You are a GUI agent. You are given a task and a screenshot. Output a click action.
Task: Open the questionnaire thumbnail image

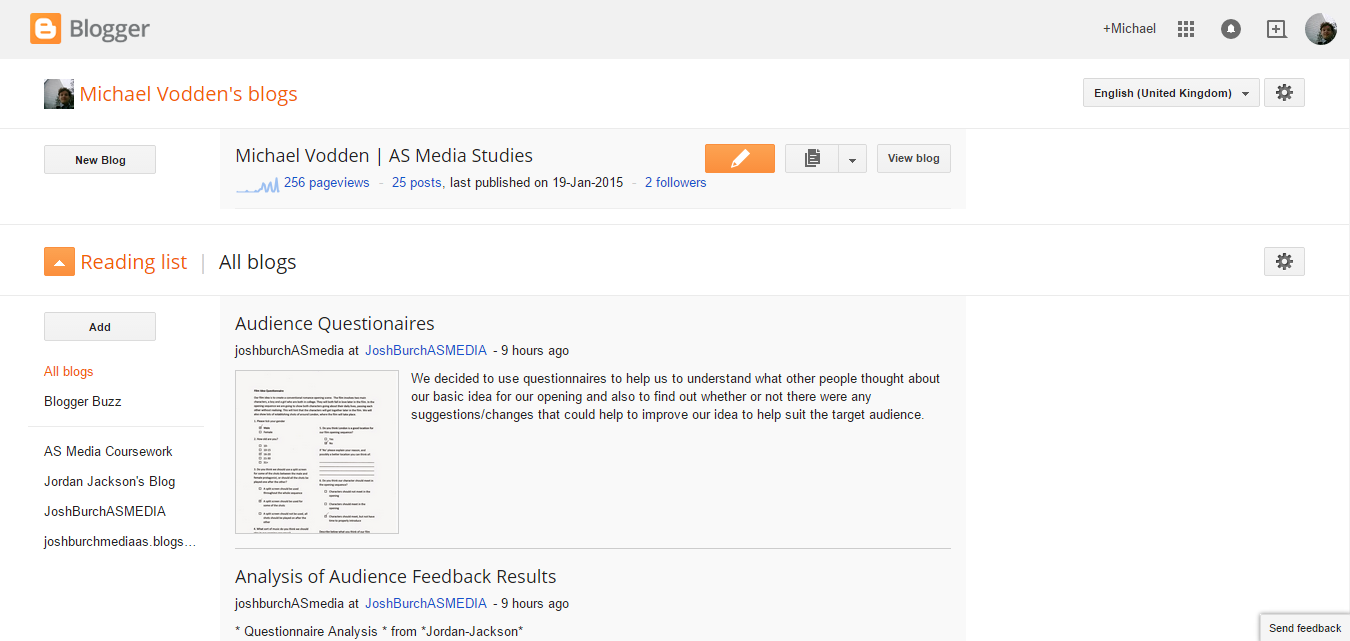[x=317, y=452]
